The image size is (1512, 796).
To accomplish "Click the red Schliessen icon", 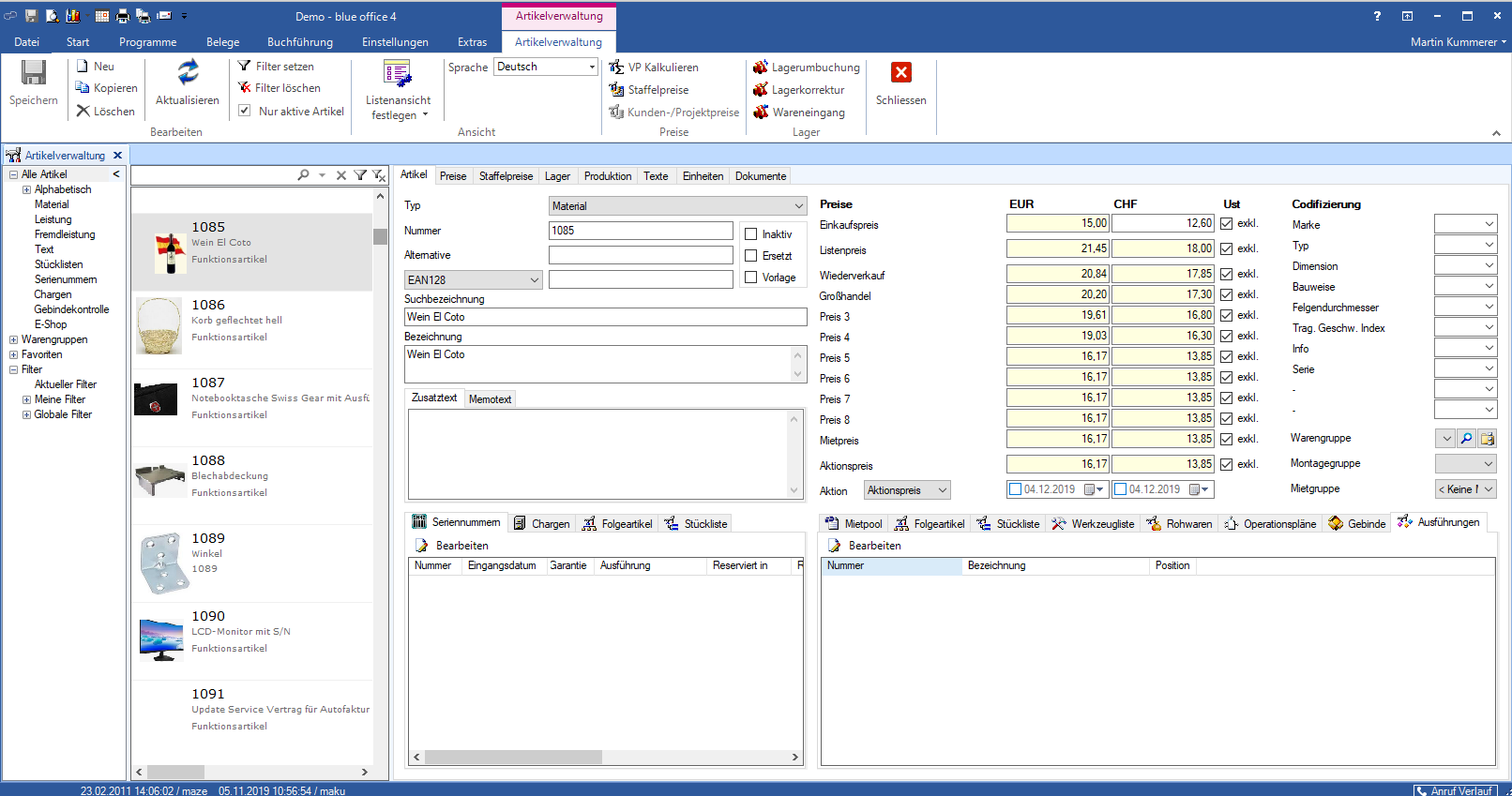I will 900,73.
